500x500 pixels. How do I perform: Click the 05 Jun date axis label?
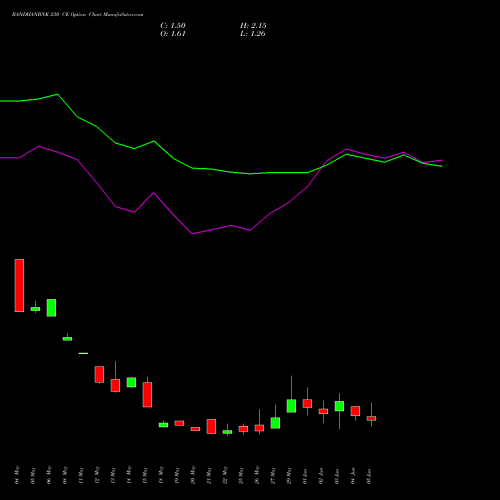tap(369, 475)
